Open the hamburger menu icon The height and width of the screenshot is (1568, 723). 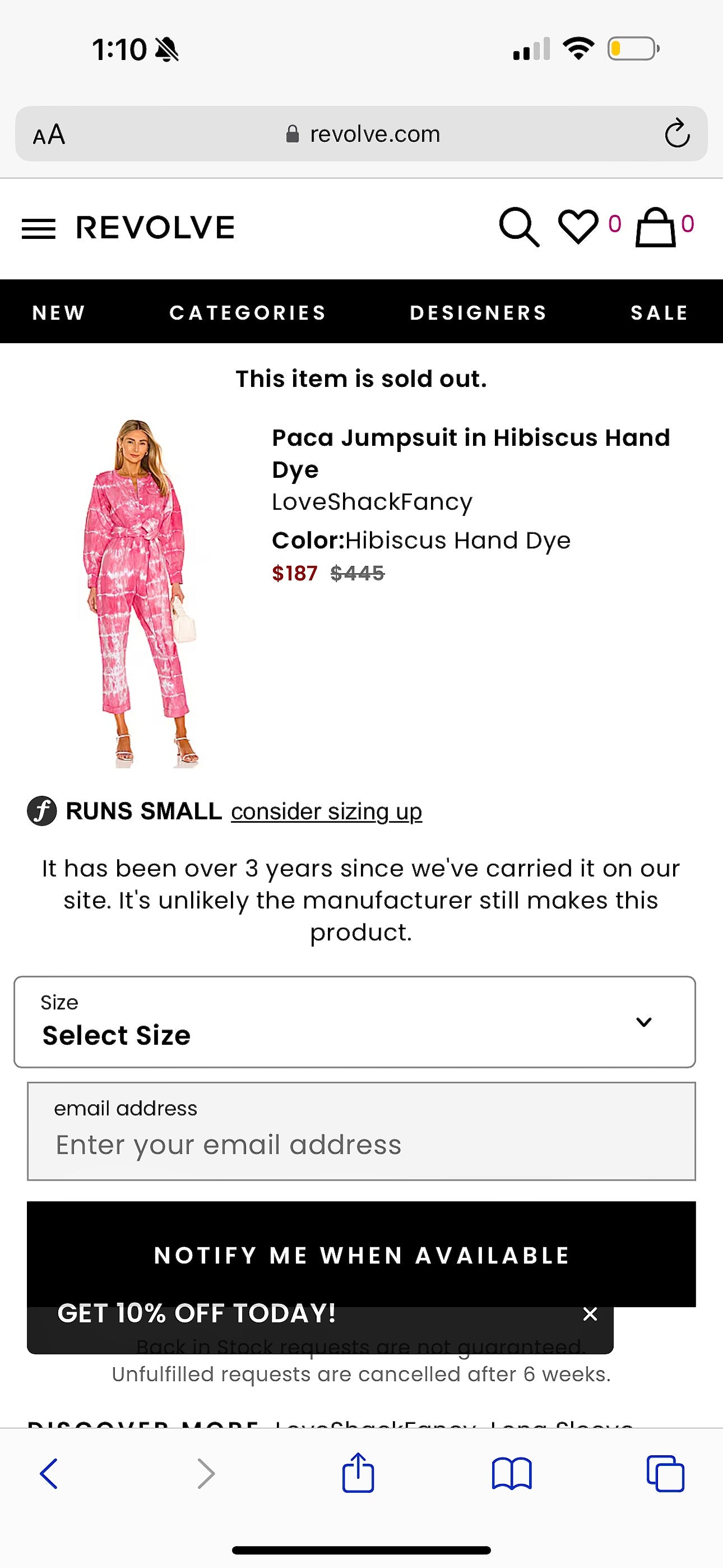38,228
